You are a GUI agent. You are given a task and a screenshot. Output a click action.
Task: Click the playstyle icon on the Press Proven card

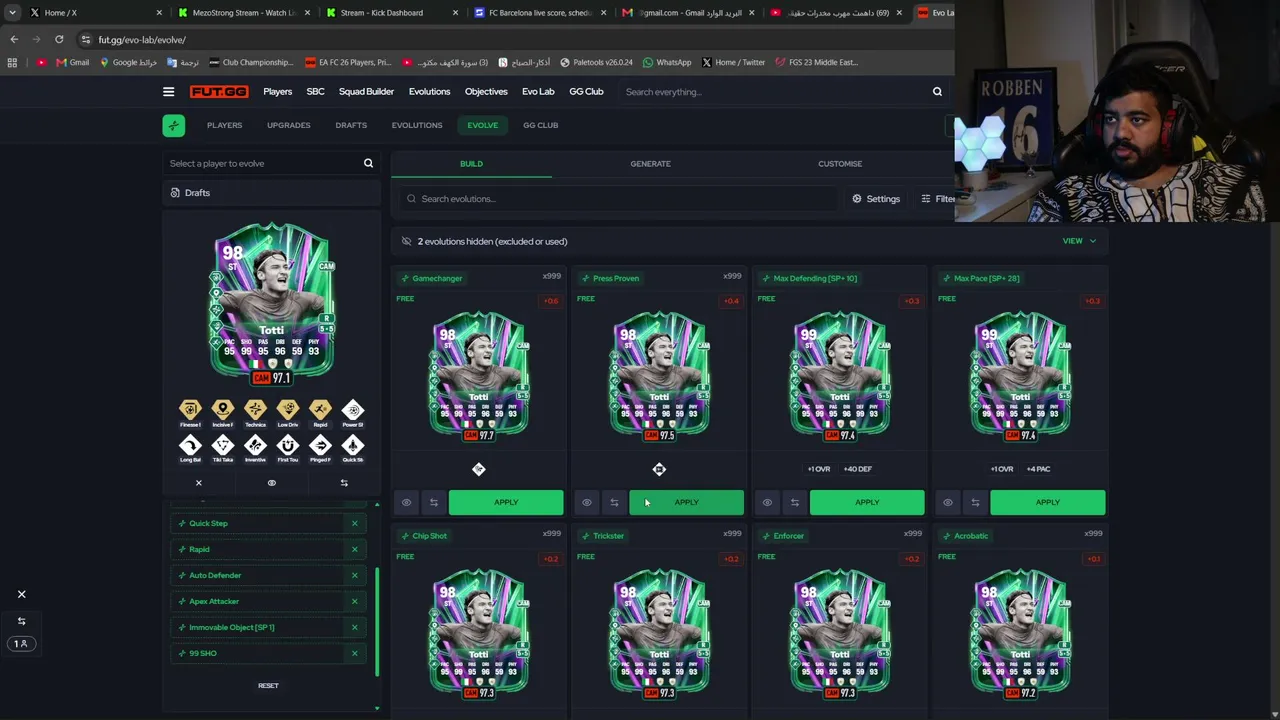pos(659,469)
